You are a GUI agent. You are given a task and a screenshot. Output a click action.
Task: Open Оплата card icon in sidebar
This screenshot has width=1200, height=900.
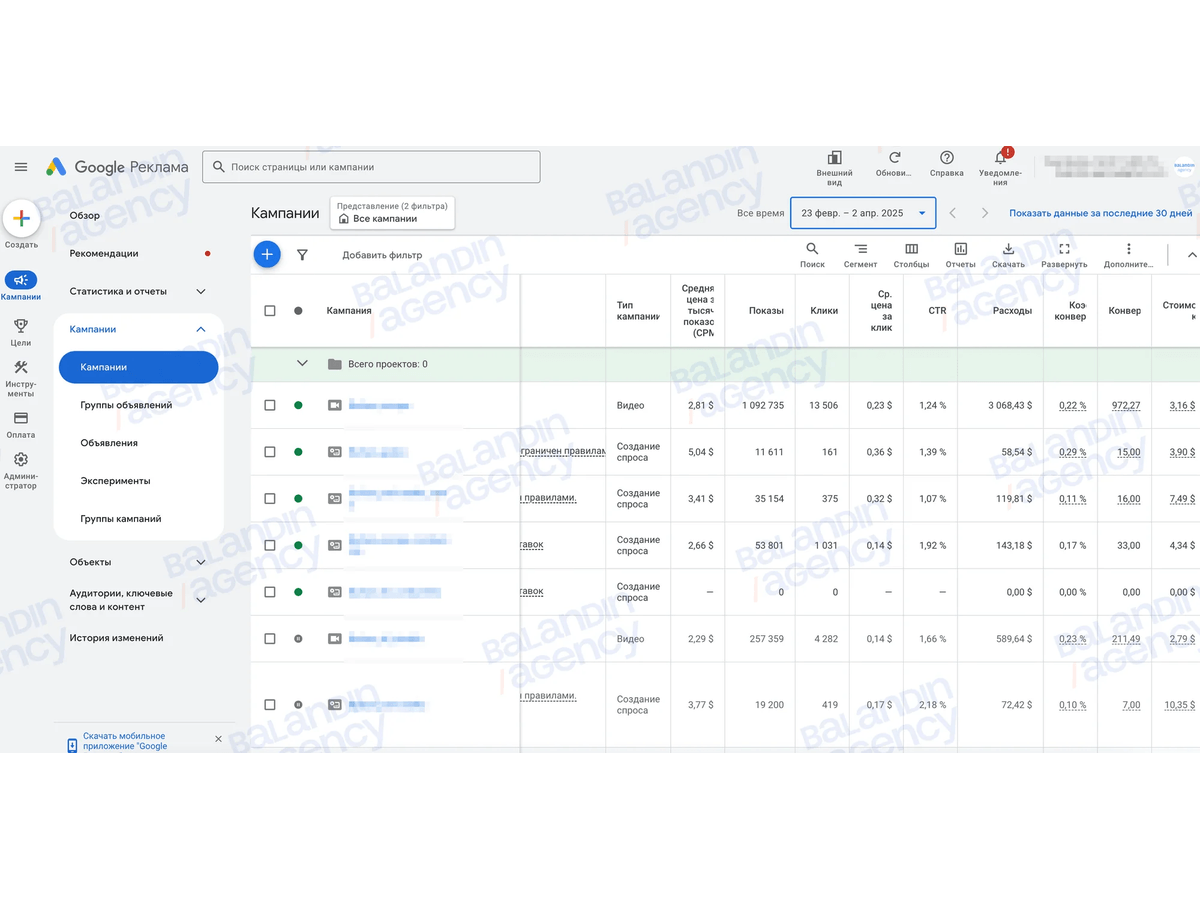click(21, 417)
